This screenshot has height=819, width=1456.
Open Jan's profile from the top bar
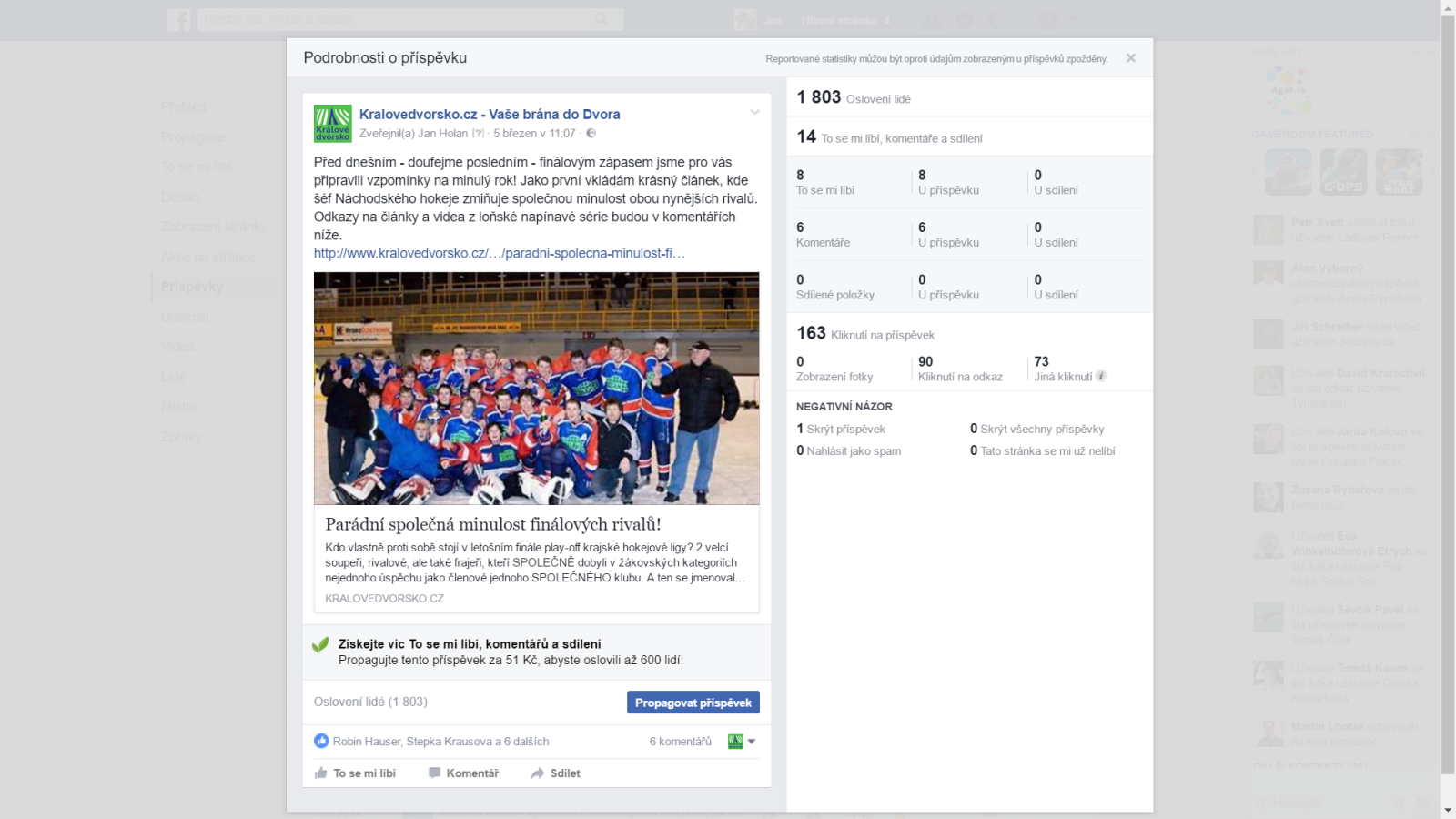coord(758,20)
